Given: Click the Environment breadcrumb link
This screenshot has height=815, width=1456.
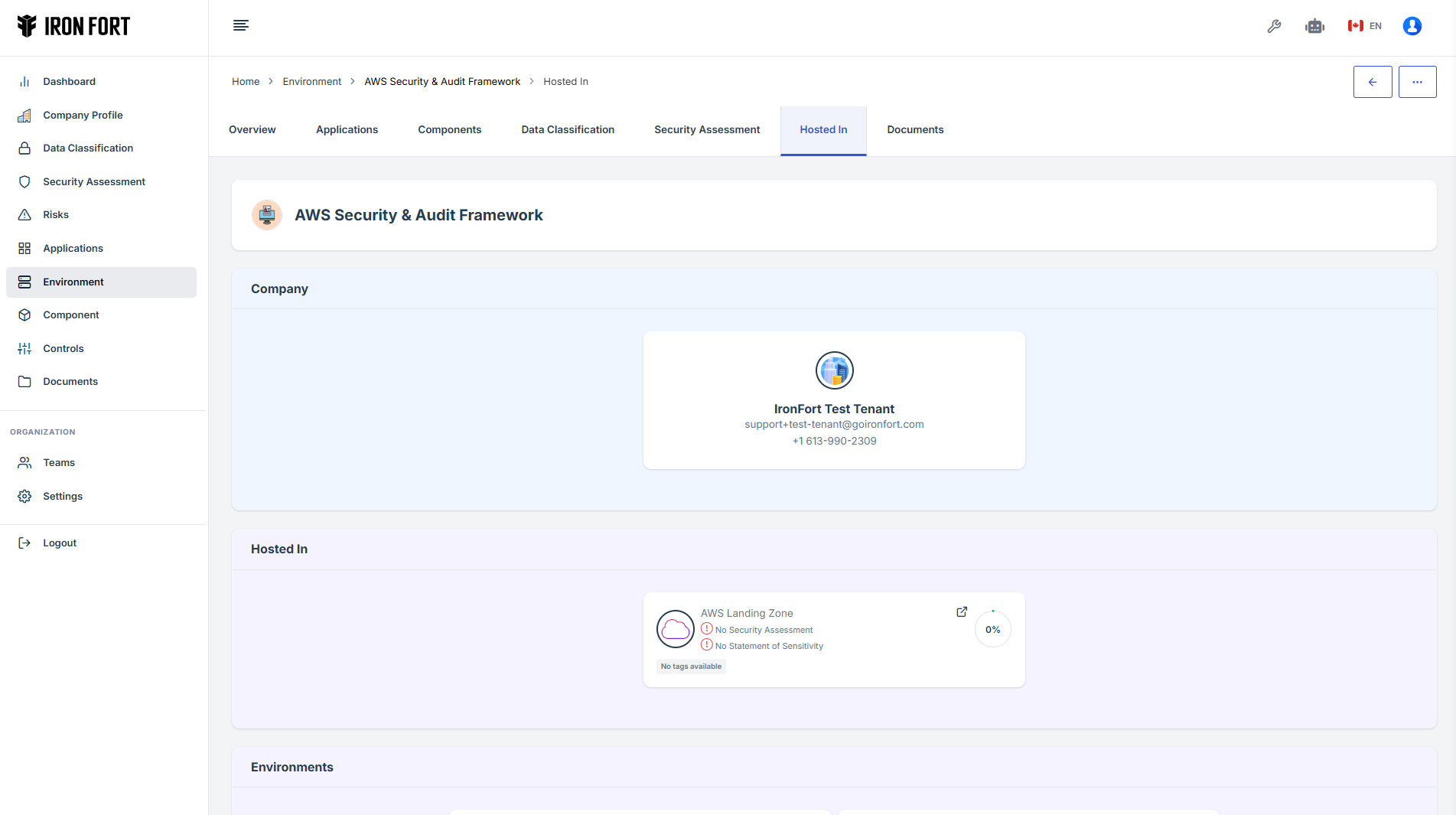Looking at the screenshot, I should coord(312,82).
